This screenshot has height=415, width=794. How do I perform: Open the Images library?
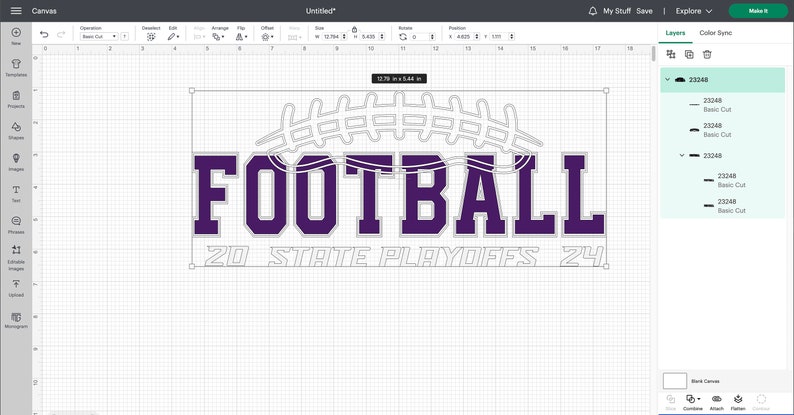coord(16,162)
